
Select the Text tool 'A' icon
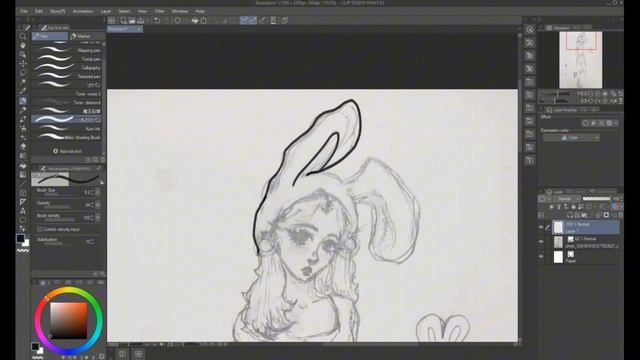coord(23,211)
